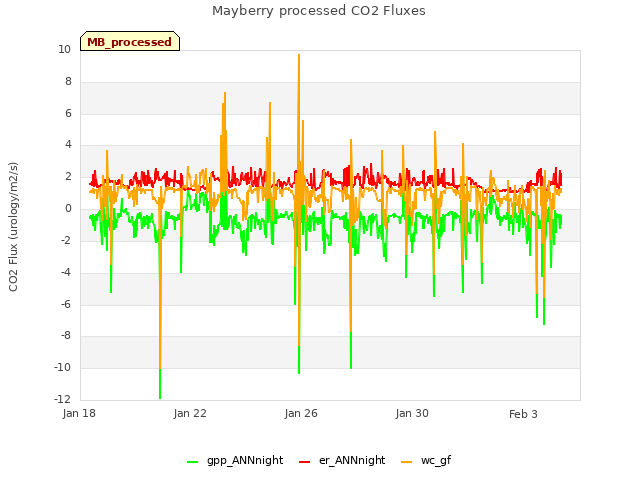640x480 pixels.
Task: Click the y-axis value -6
Action: (x=66, y=304)
